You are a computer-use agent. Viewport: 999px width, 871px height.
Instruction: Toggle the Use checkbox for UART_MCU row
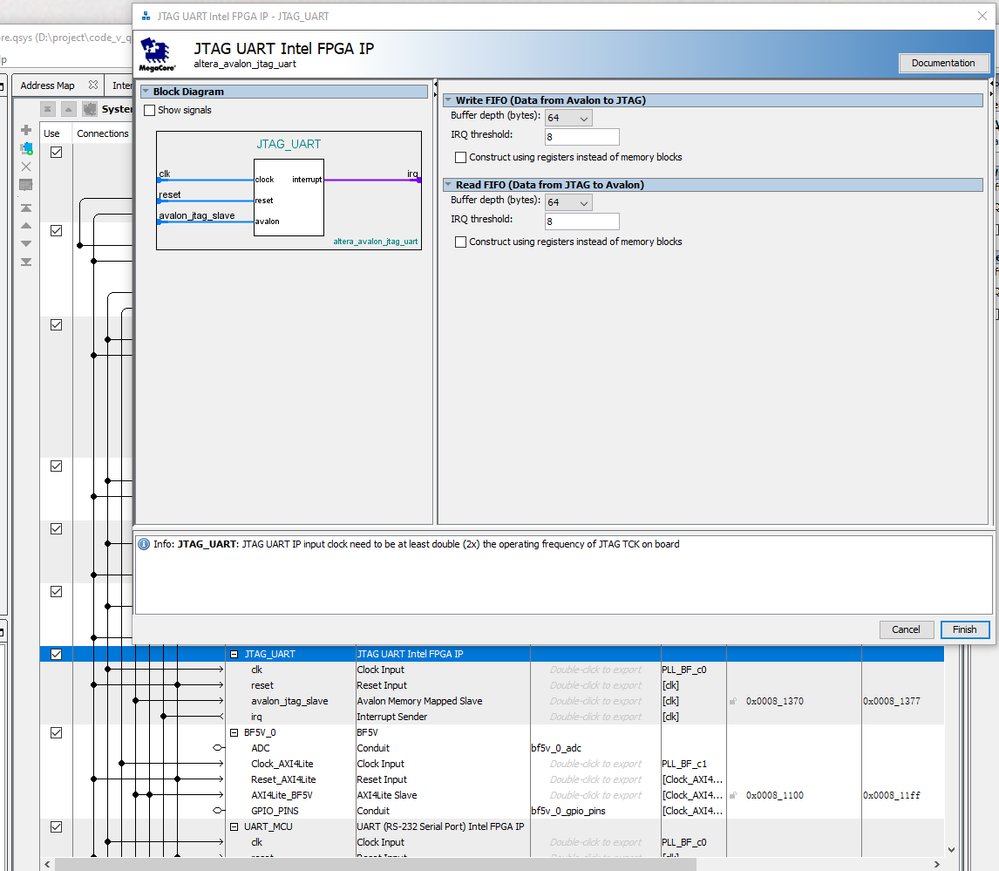click(x=56, y=826)
